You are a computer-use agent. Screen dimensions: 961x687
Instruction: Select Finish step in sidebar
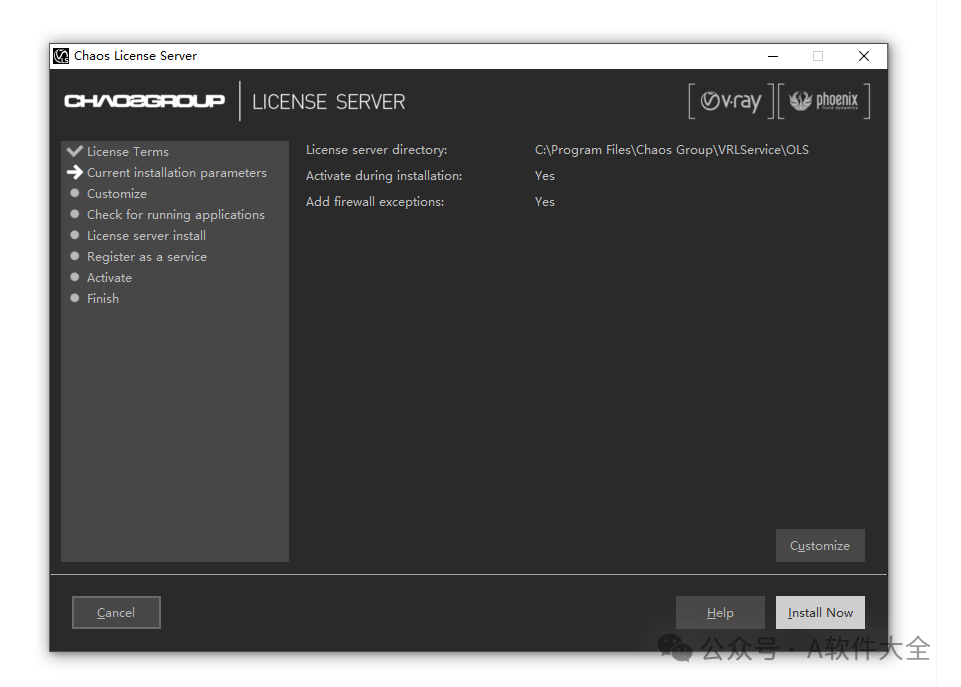tap(103, 298)
